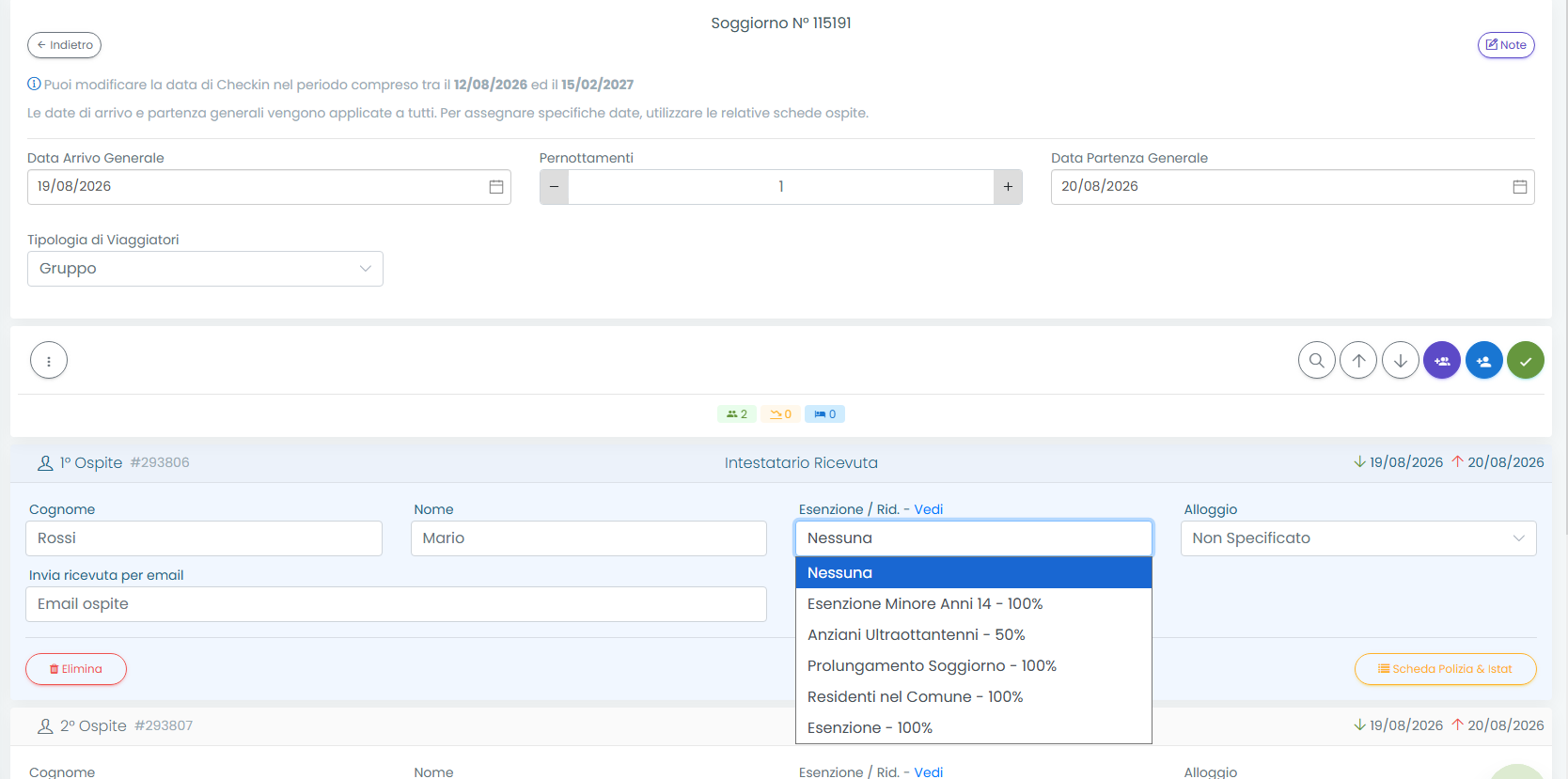1568x779 pixels.
Task: Click the Indietro back button
Action: pos(64,45)
